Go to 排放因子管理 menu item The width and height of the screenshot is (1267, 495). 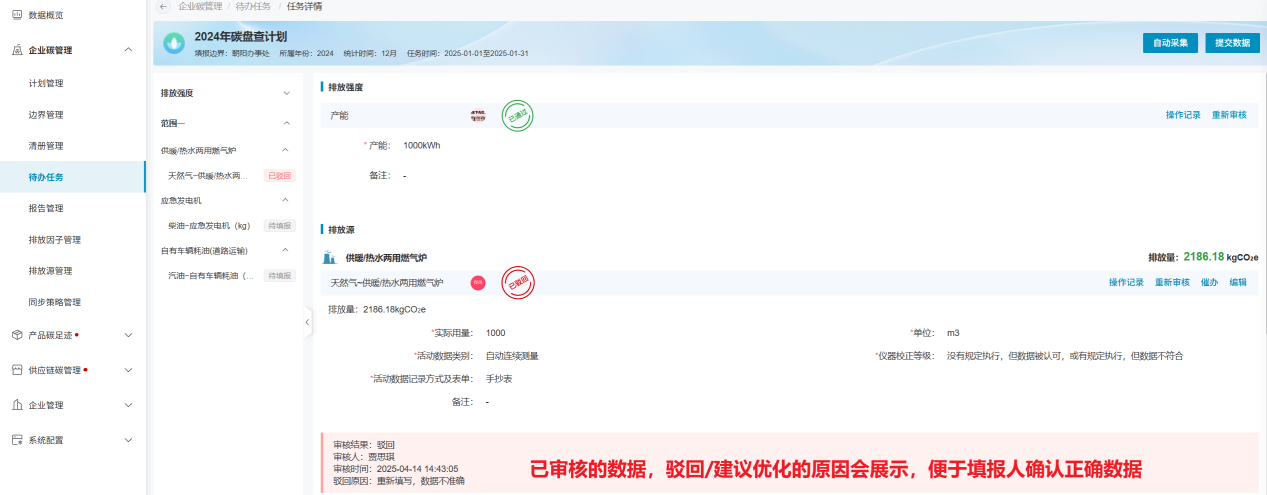pos(55,240)
